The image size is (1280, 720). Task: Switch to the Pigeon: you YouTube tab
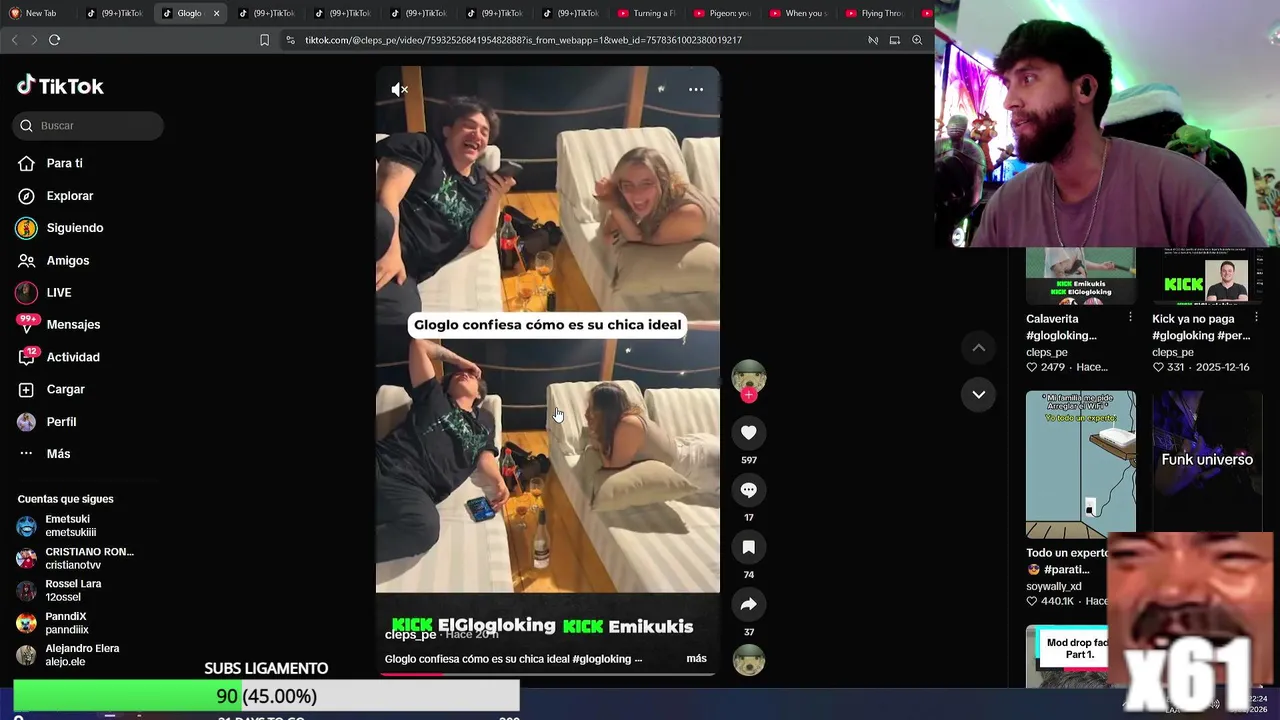point(723,13)
